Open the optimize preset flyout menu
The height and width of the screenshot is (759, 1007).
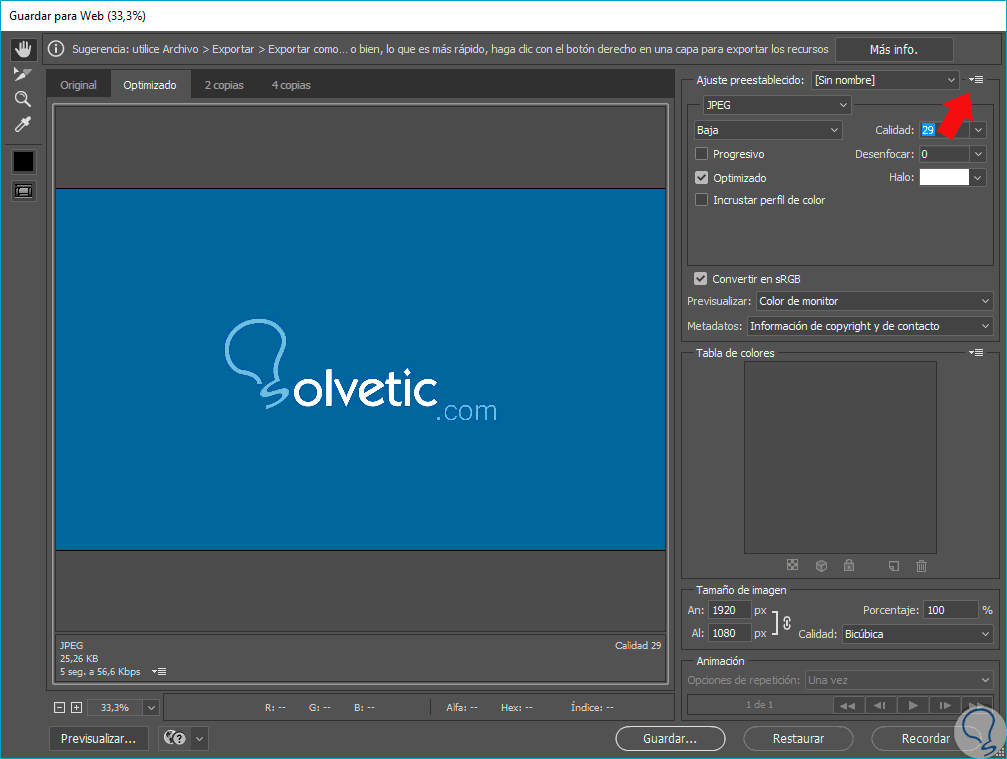tap(976, 80)
